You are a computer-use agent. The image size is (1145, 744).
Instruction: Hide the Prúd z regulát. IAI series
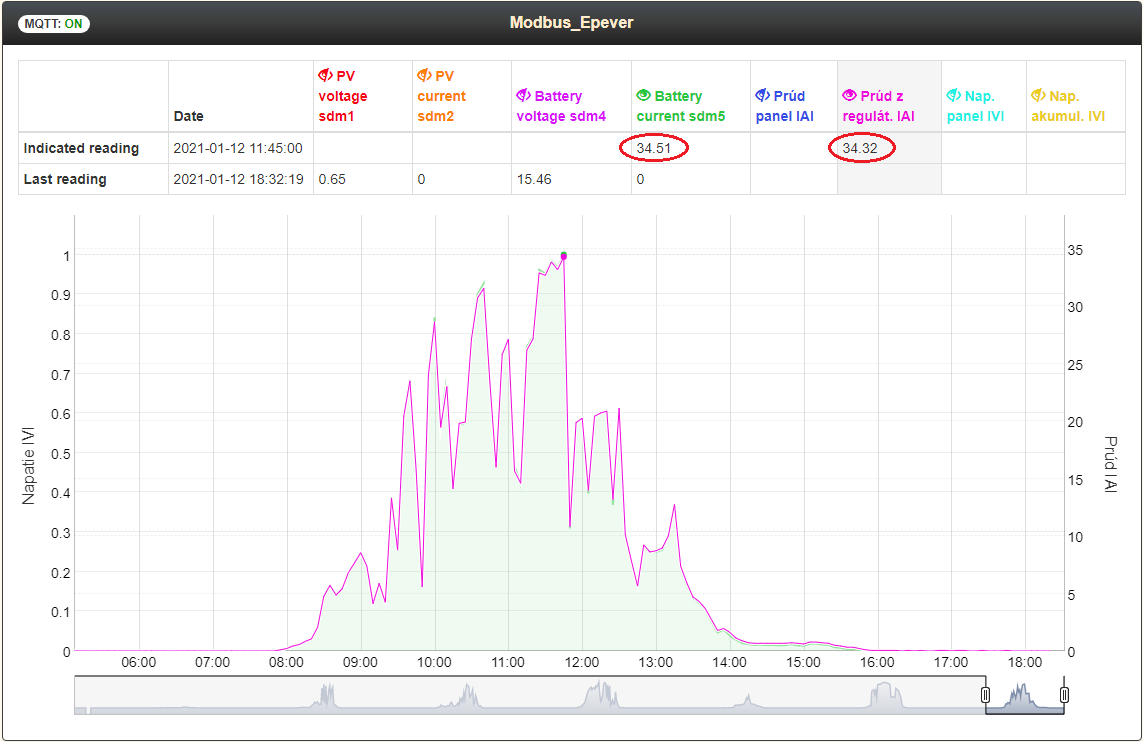(849, 96)
